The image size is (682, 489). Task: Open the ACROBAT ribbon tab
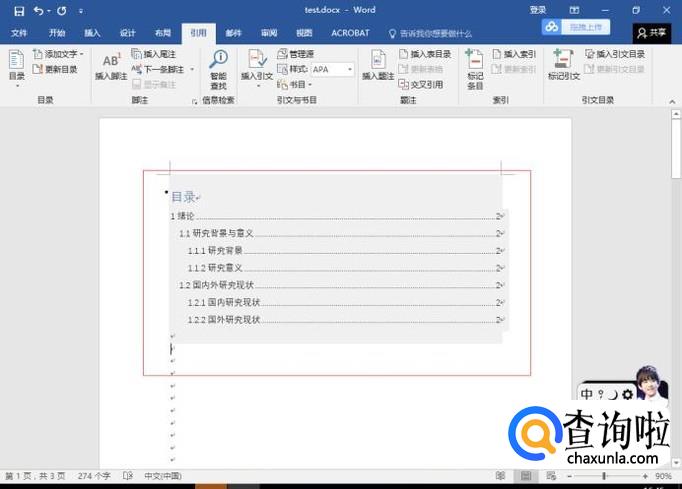(350, 33)
